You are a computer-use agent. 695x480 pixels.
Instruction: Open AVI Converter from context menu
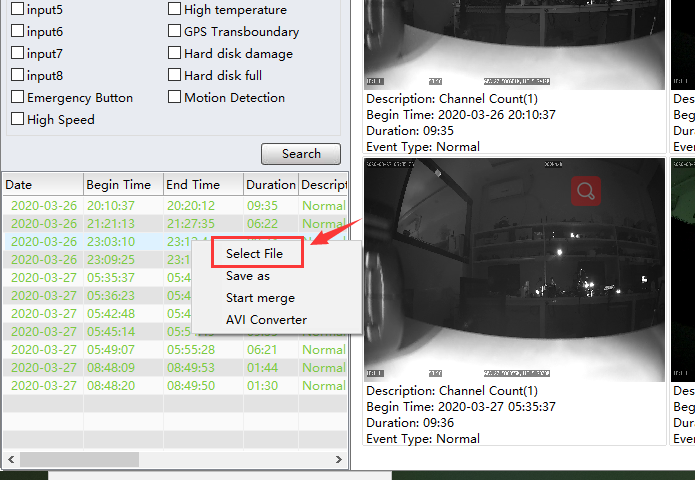(266, 320)
